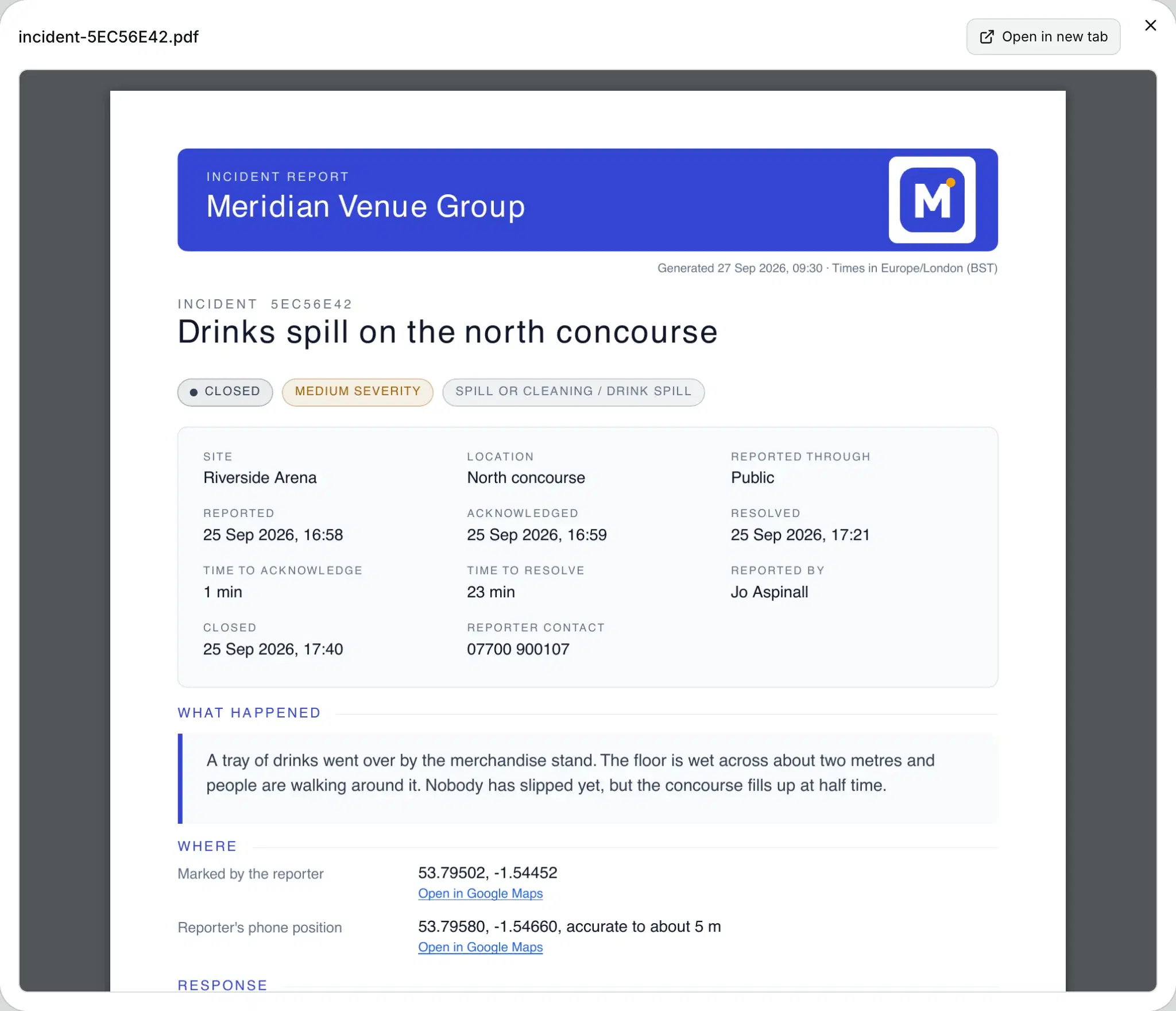Click the Open in new tab button

click(x=1043, y=37)
